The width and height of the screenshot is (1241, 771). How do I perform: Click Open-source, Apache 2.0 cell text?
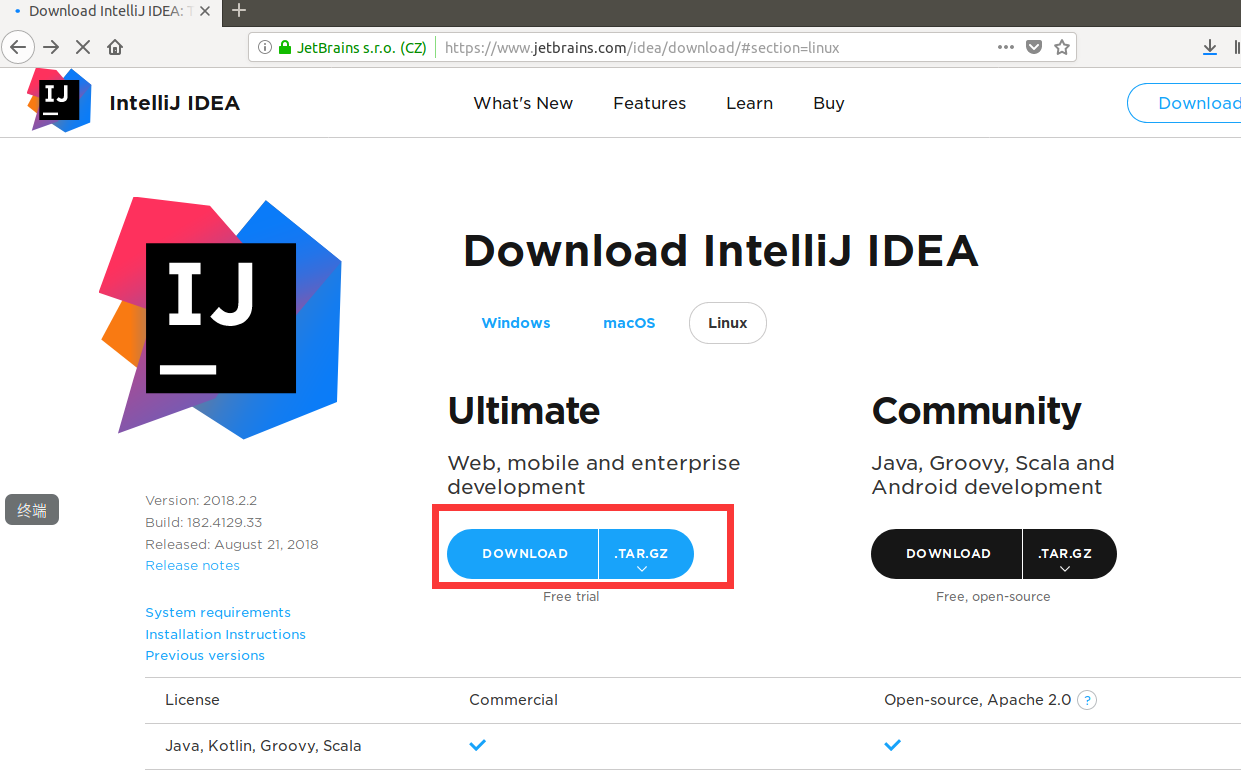(978, 700)
